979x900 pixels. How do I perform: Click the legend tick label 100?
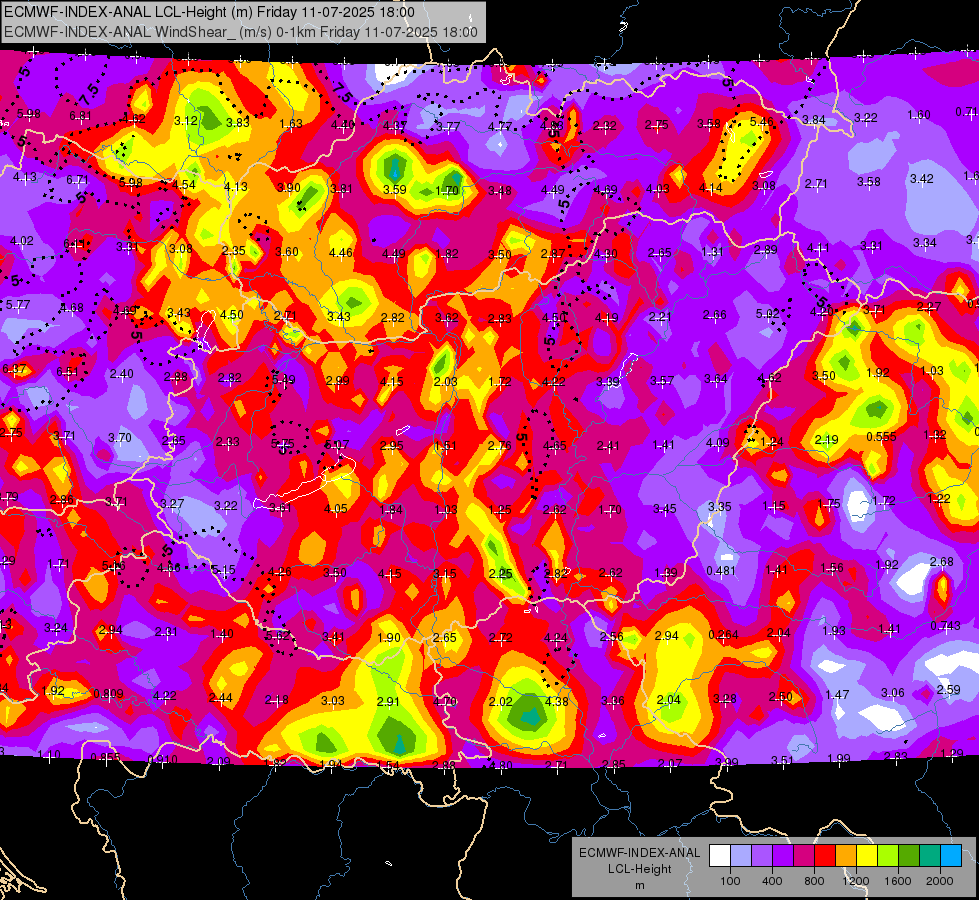(730, 881)
